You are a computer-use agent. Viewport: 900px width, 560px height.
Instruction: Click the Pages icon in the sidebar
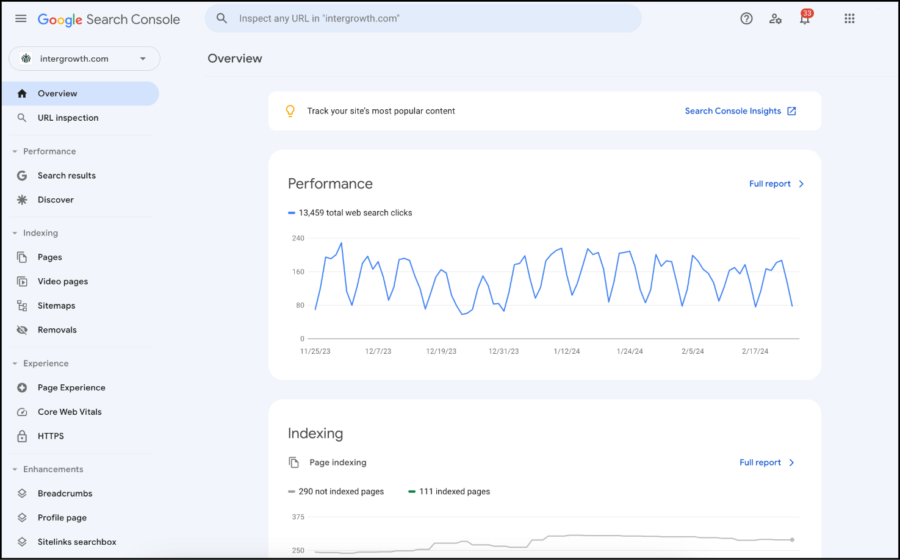coord(22,257)
